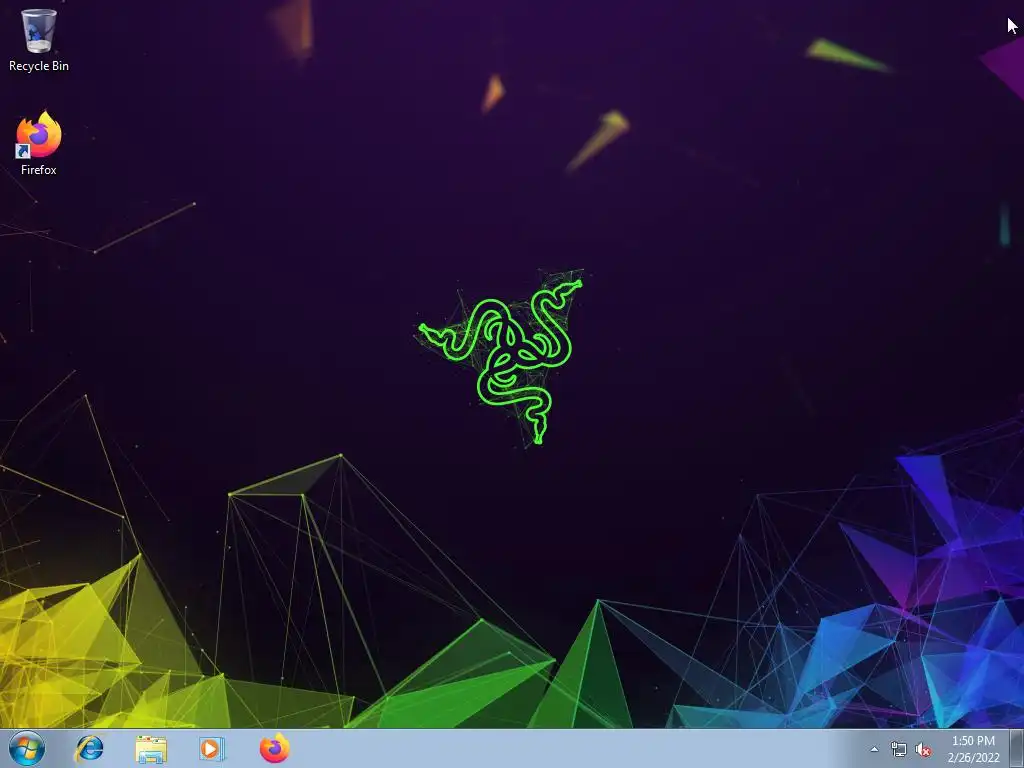Select the Firefox desktop shortcut
This screenshot has width=1024, height=768.
pyautogui.click(x=39, y=144)
